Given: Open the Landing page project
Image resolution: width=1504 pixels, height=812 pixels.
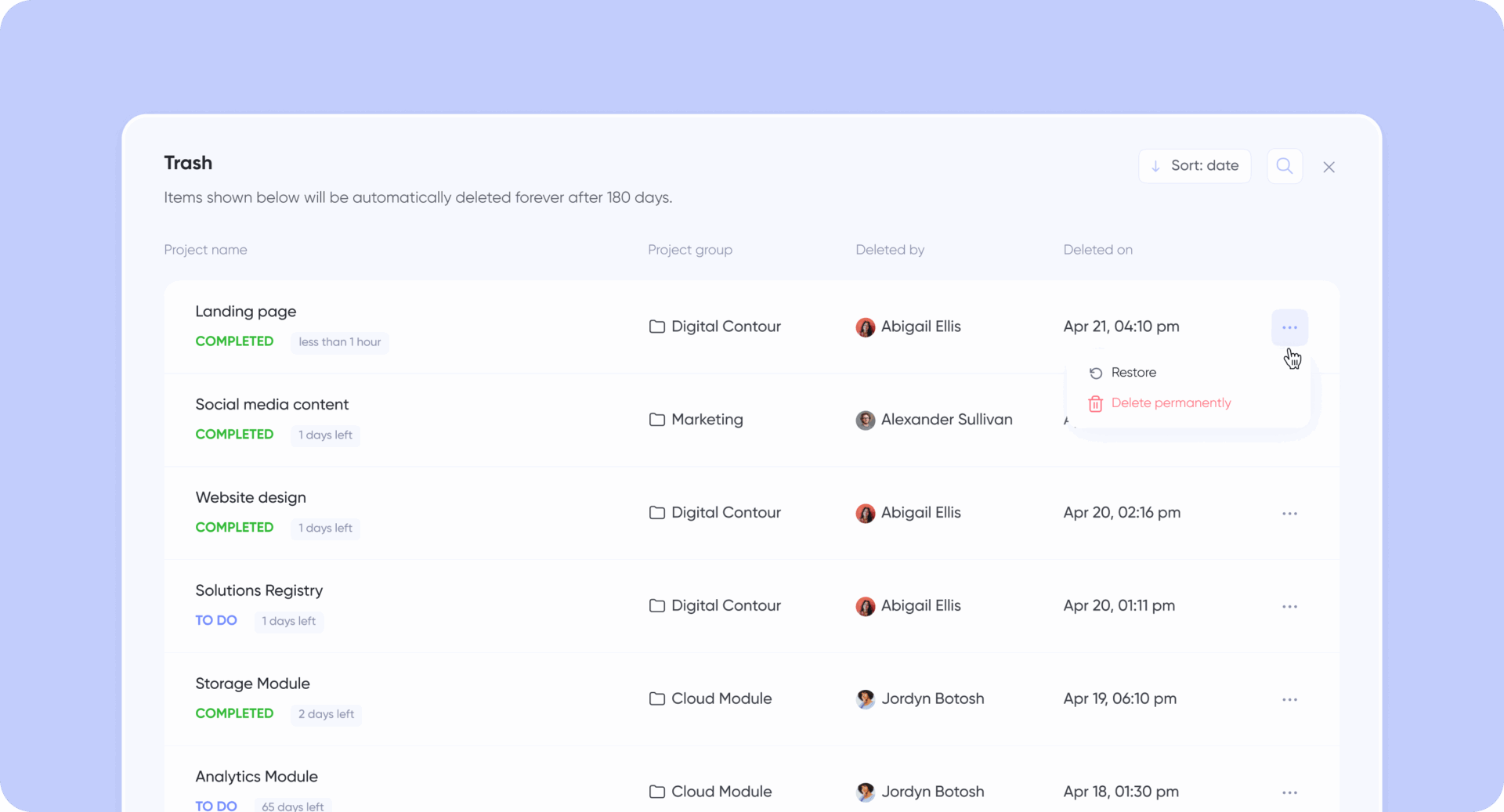Looking at the screenshot, I should (x=245, y=312).
